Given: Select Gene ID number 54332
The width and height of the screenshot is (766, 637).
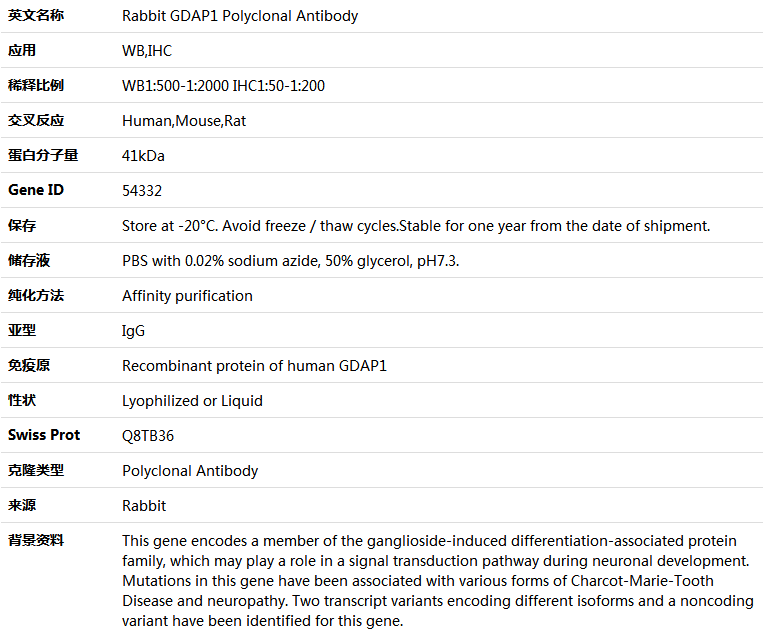Looking at the screenshot, I should click(142, 191).
